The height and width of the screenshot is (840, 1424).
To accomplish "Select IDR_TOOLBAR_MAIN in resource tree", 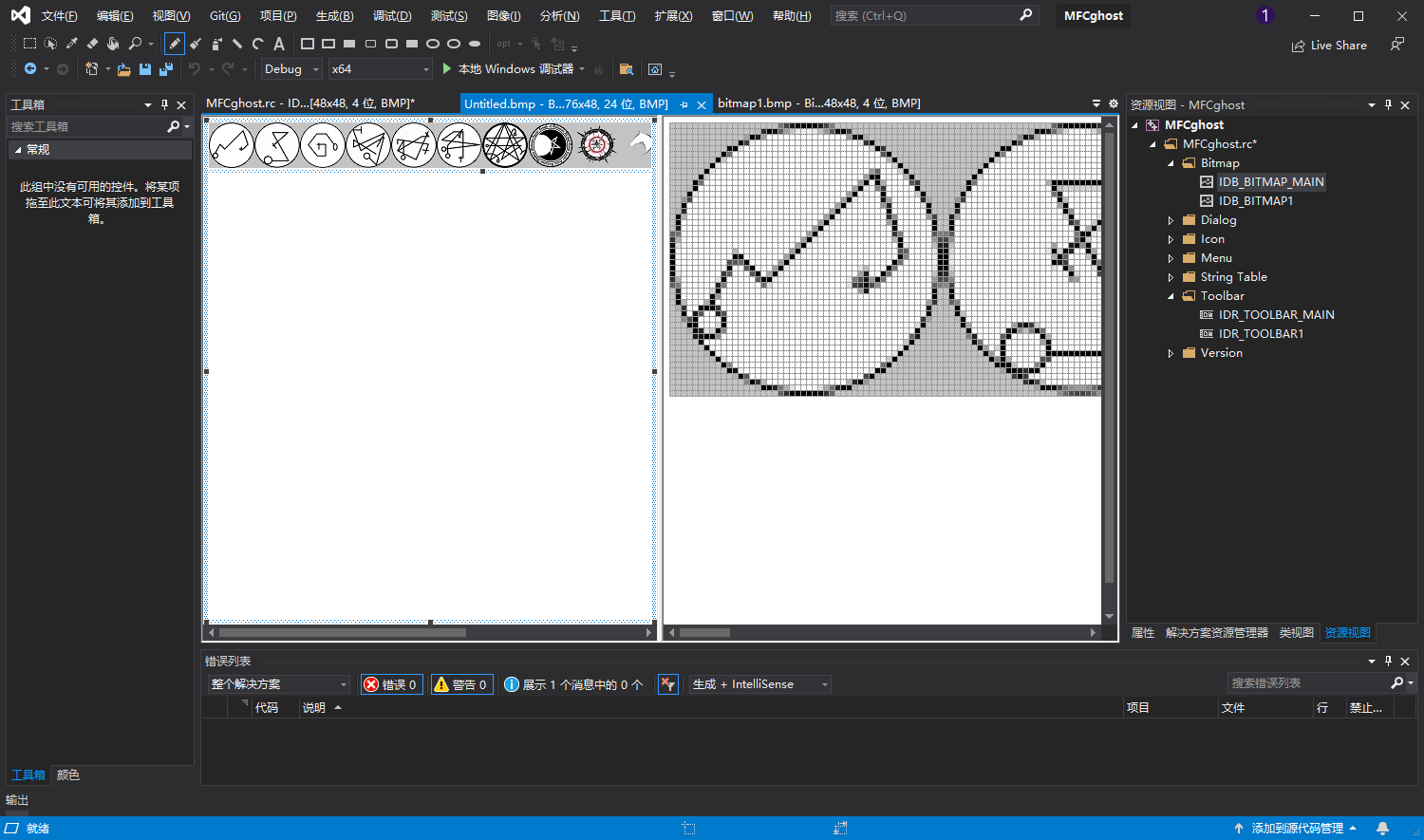I will tap(1276, 315).
